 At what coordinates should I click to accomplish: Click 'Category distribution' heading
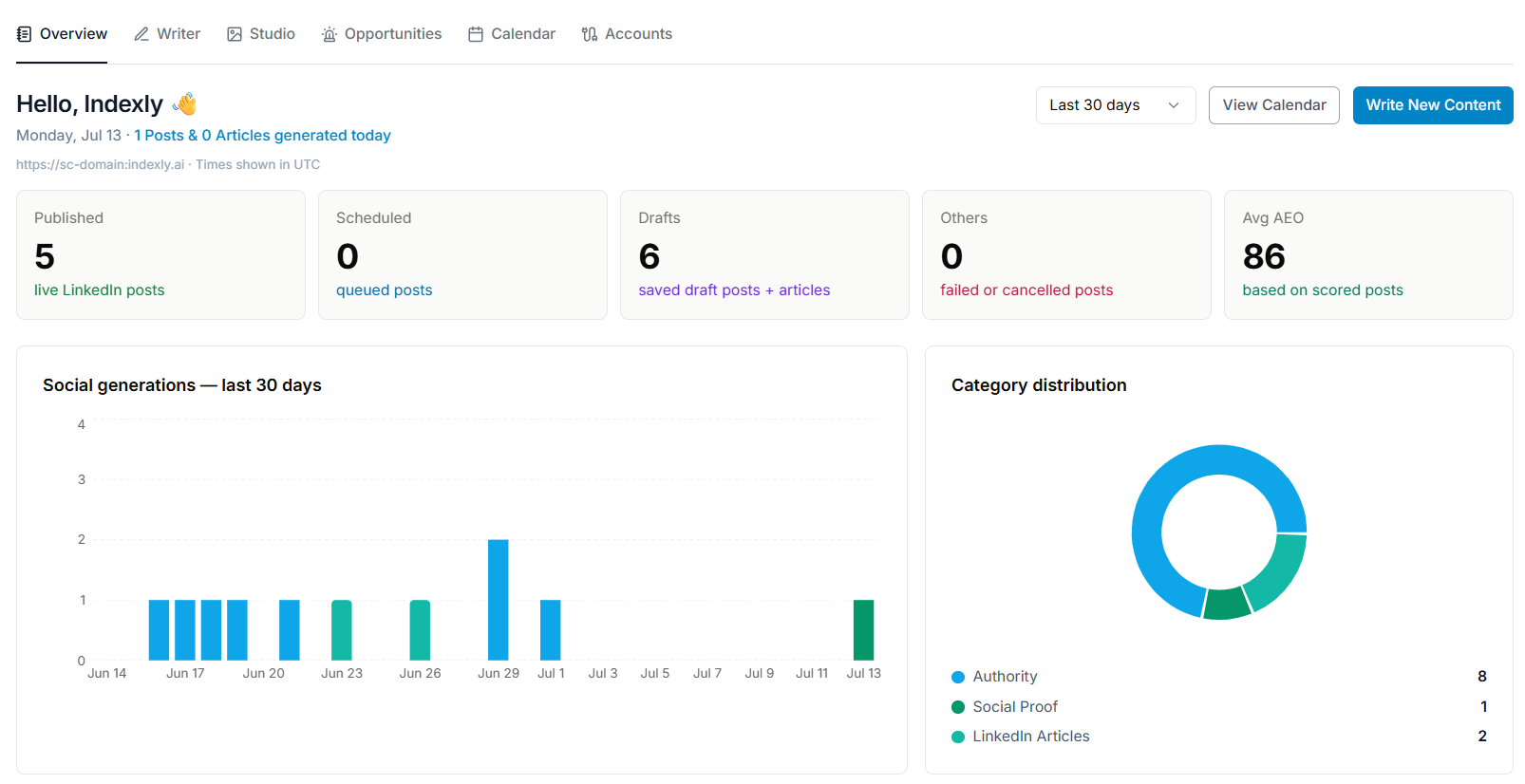click(1039, 385)
